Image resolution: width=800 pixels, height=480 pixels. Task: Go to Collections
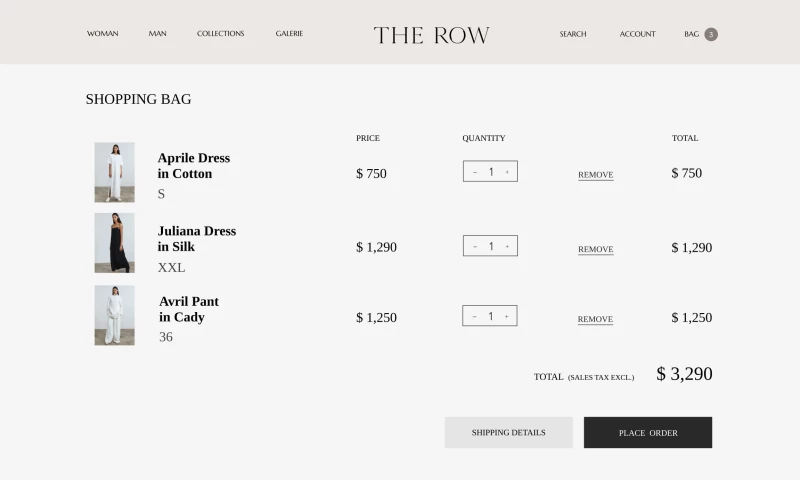(x=220, y=34)
